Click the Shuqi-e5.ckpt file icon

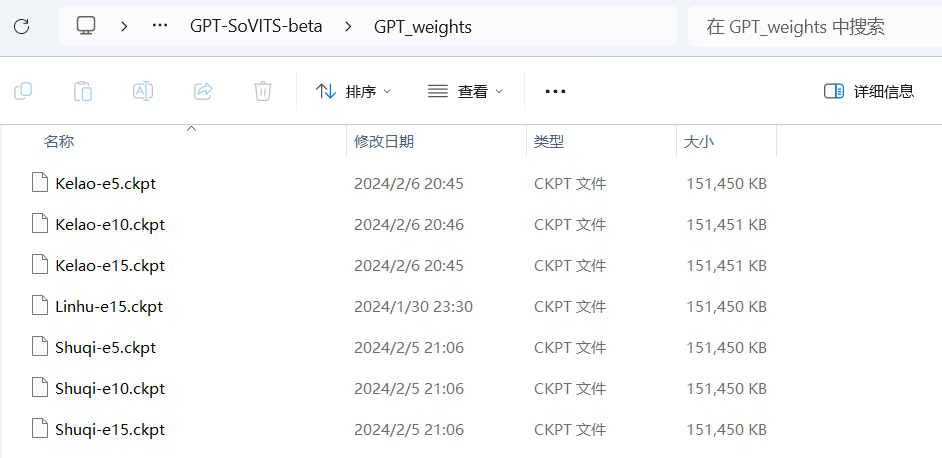(x=40, y=347)
